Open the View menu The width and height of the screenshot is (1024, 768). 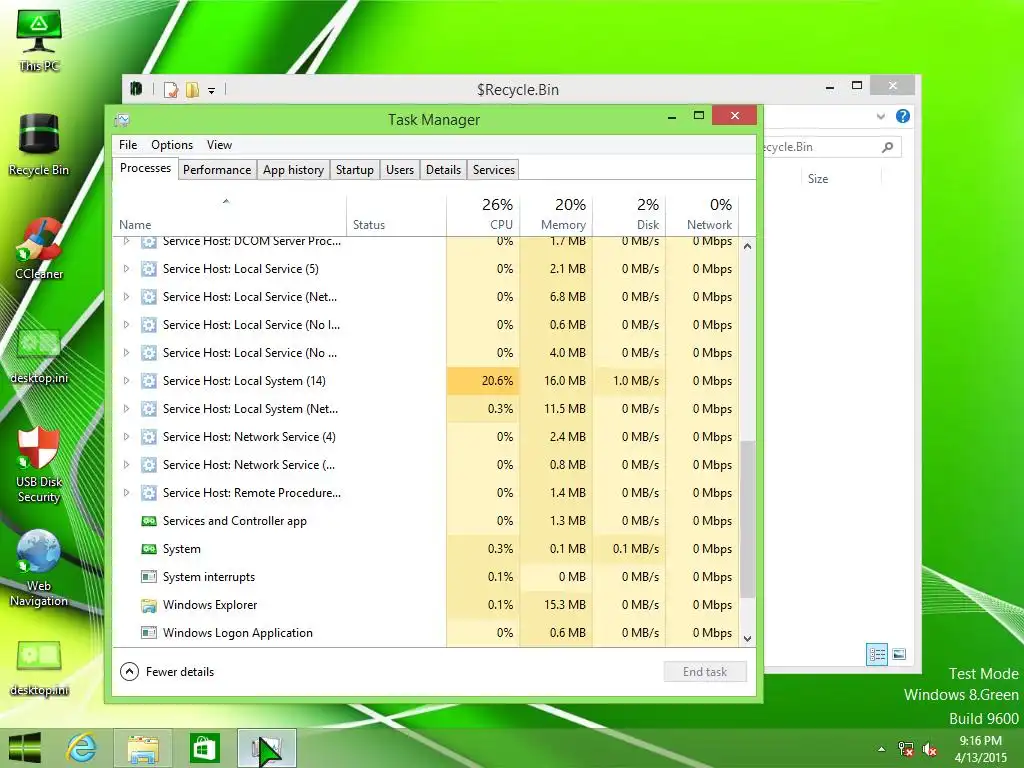219,145
